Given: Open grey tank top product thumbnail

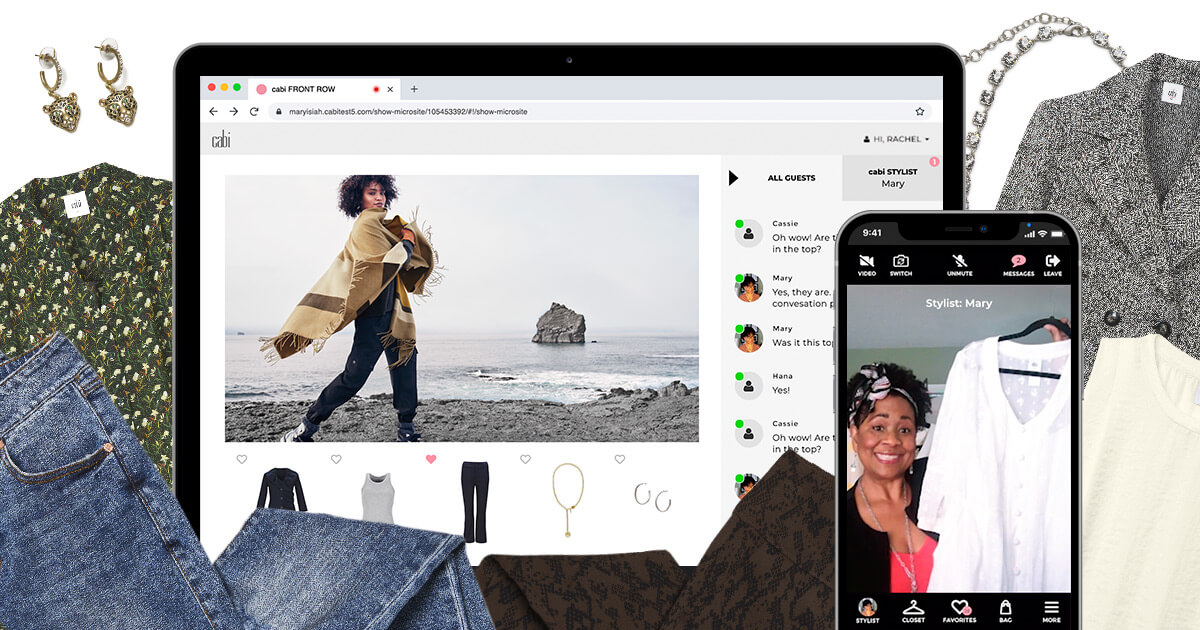Looking at the screenshot, I should [378, 497].
